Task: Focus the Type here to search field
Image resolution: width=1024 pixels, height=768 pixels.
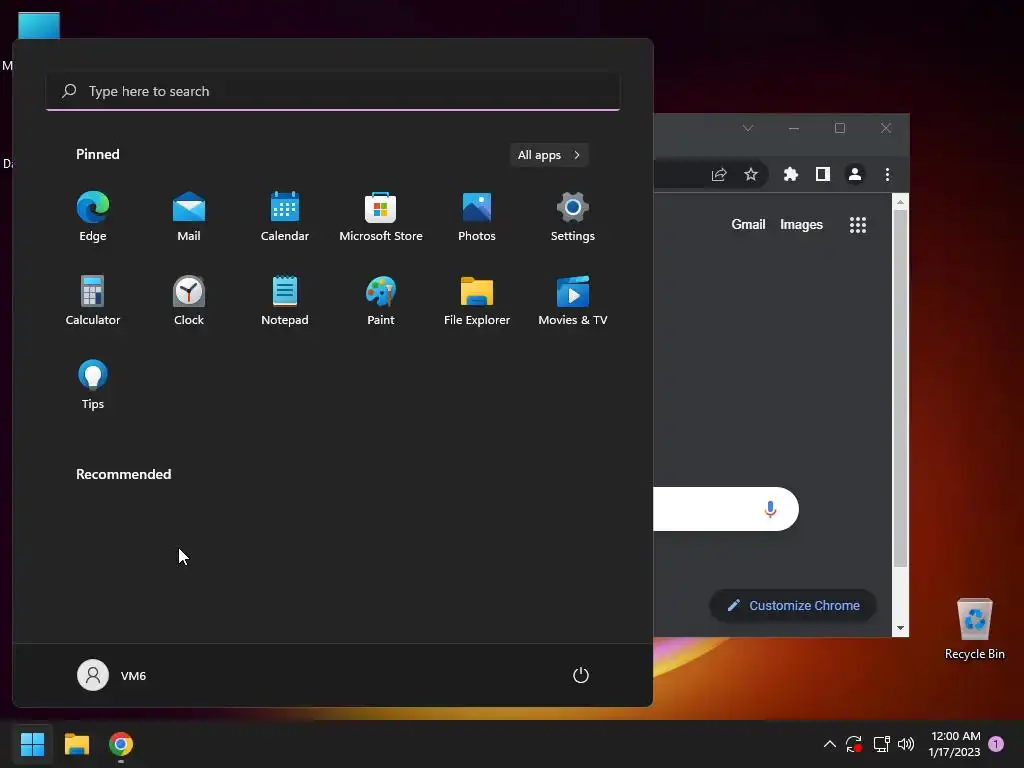Action: 333,91
